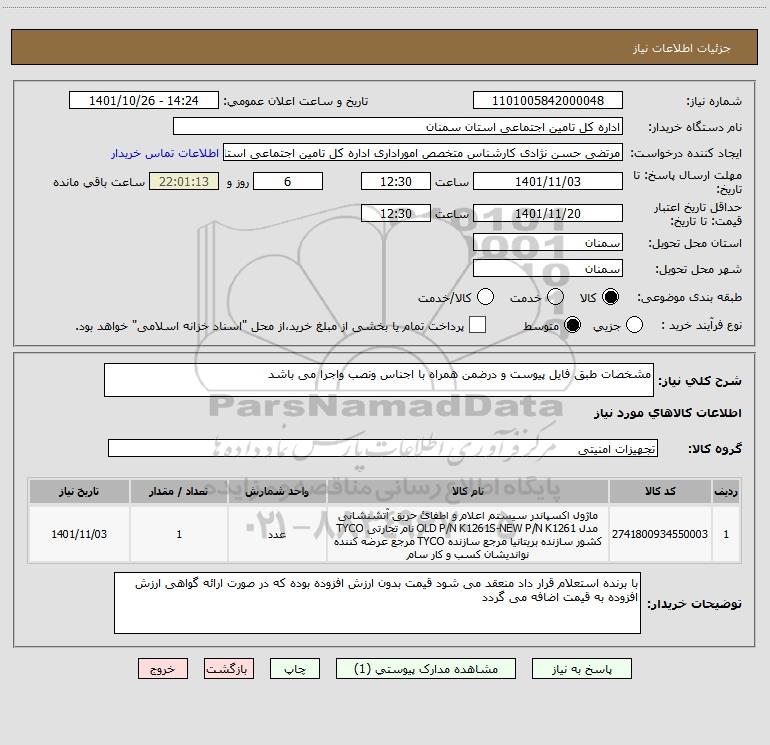The height and width of the screenshot is (745, 770).
Task: Click the شماره نیاز field 1101005842000048
Action: point(548,100)
